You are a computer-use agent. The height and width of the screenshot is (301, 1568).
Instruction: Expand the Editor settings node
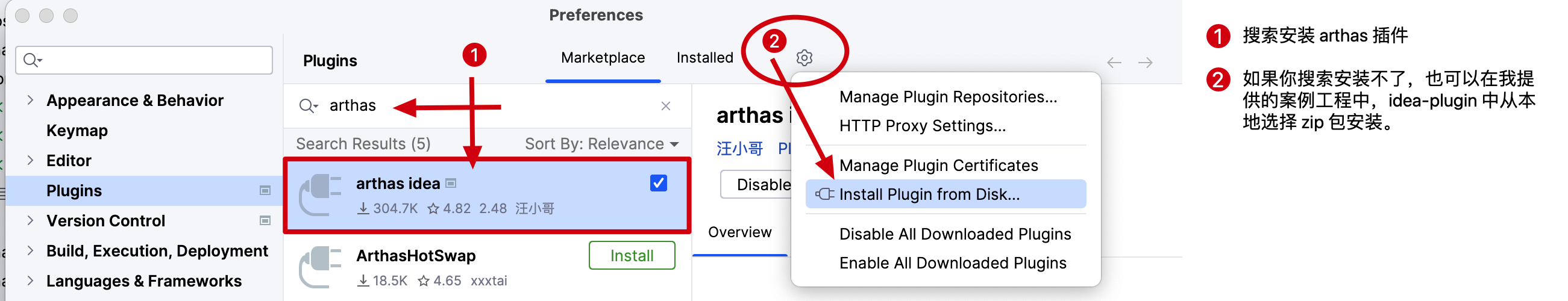[x=30, y=161]
